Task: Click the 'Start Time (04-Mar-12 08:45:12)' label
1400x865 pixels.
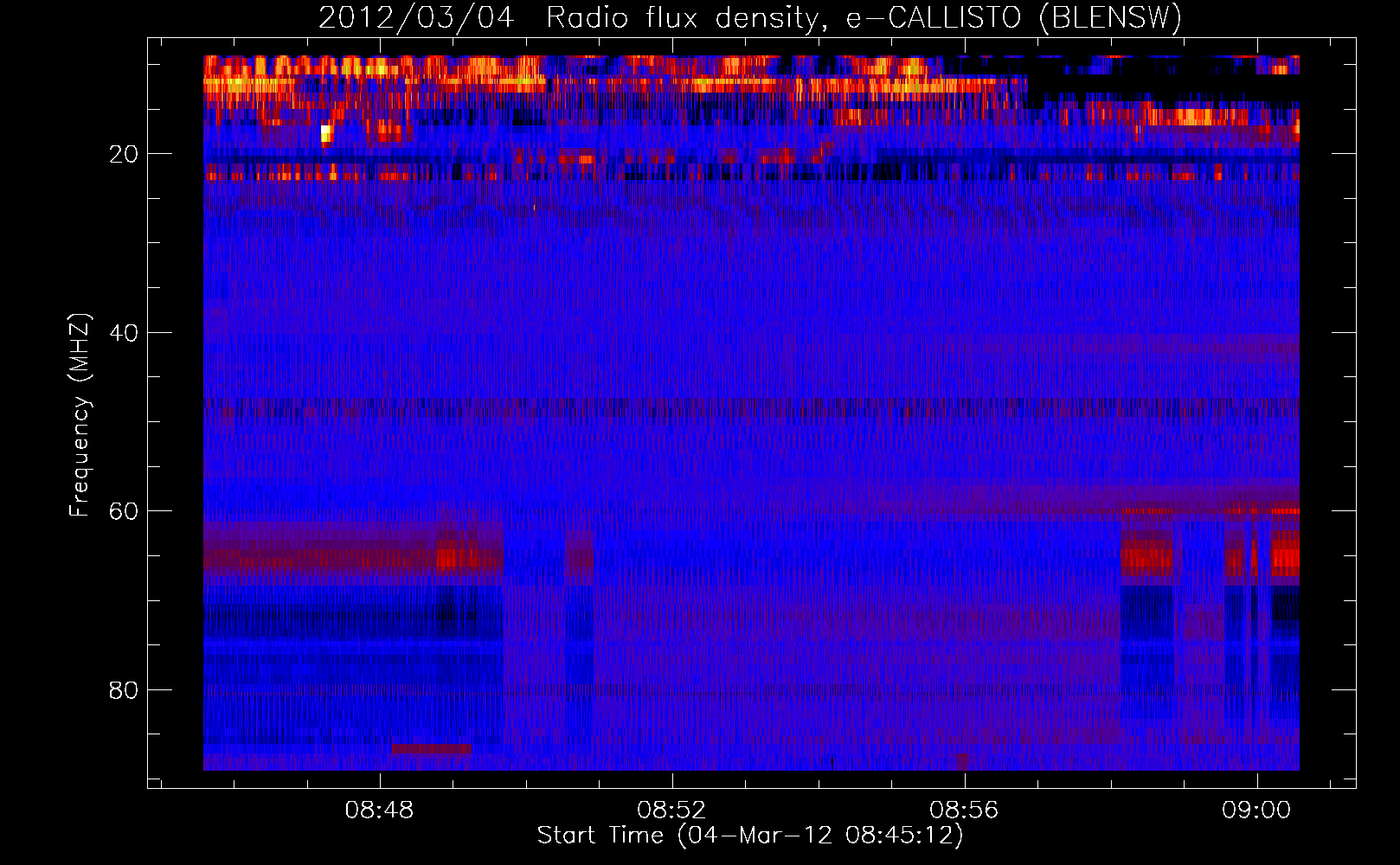Action: point(750,836)
